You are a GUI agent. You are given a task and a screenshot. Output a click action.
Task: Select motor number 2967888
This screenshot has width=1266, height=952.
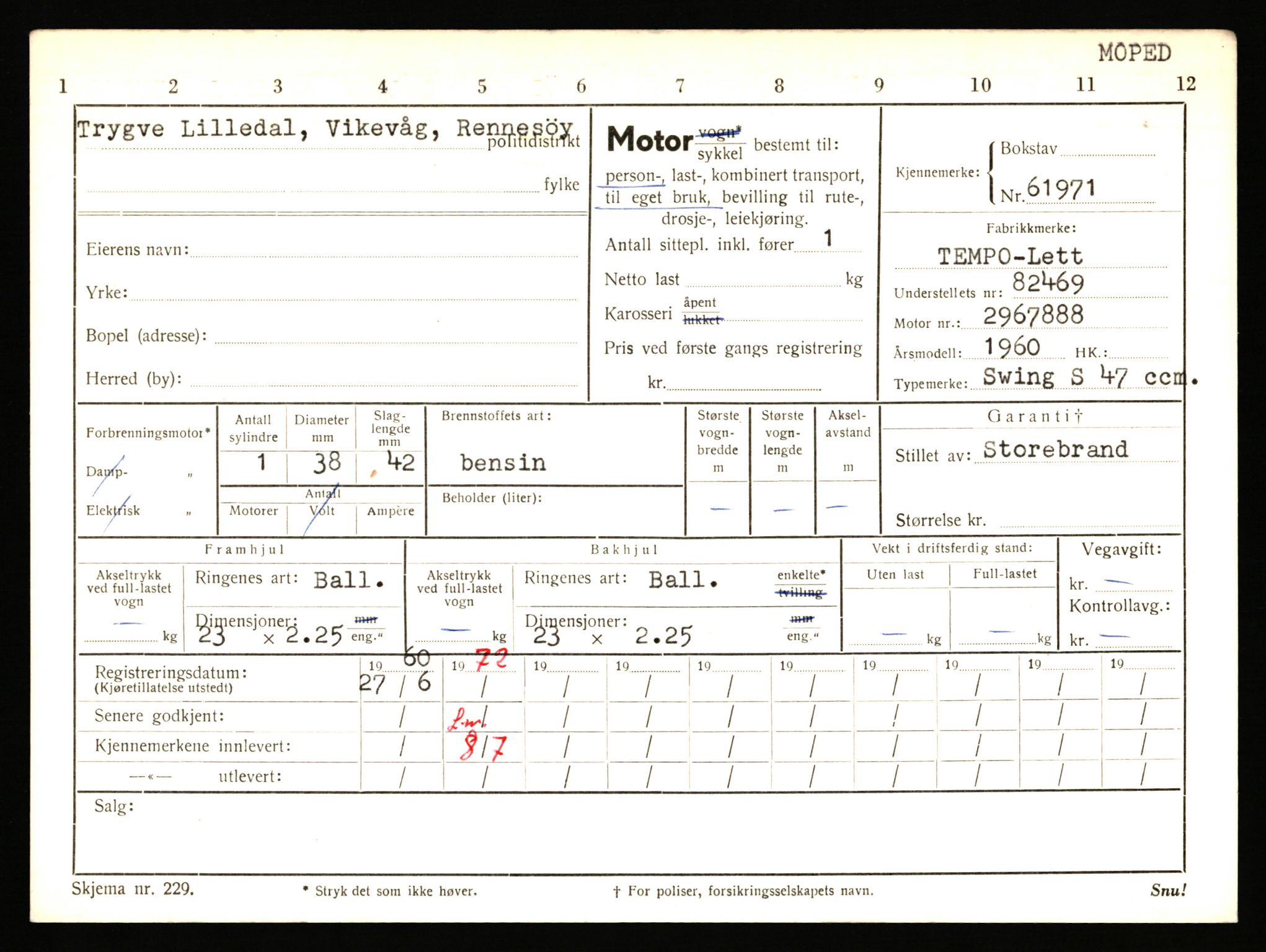1033,315
